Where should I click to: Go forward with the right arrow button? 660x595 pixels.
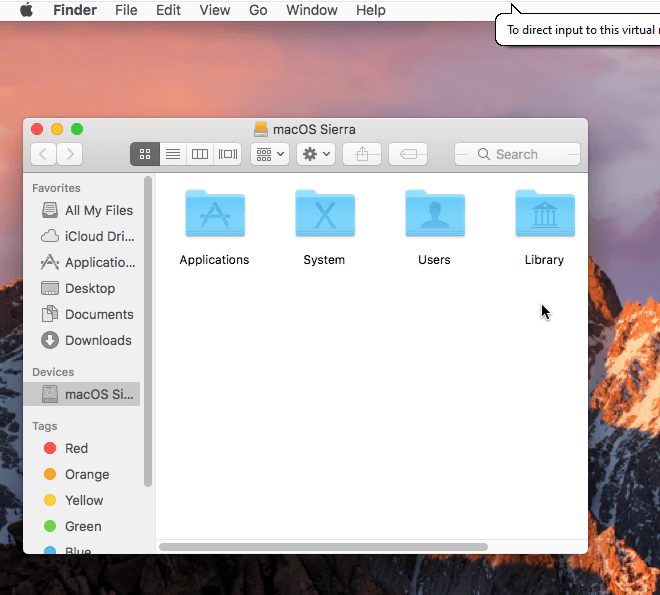pos(69,154)
